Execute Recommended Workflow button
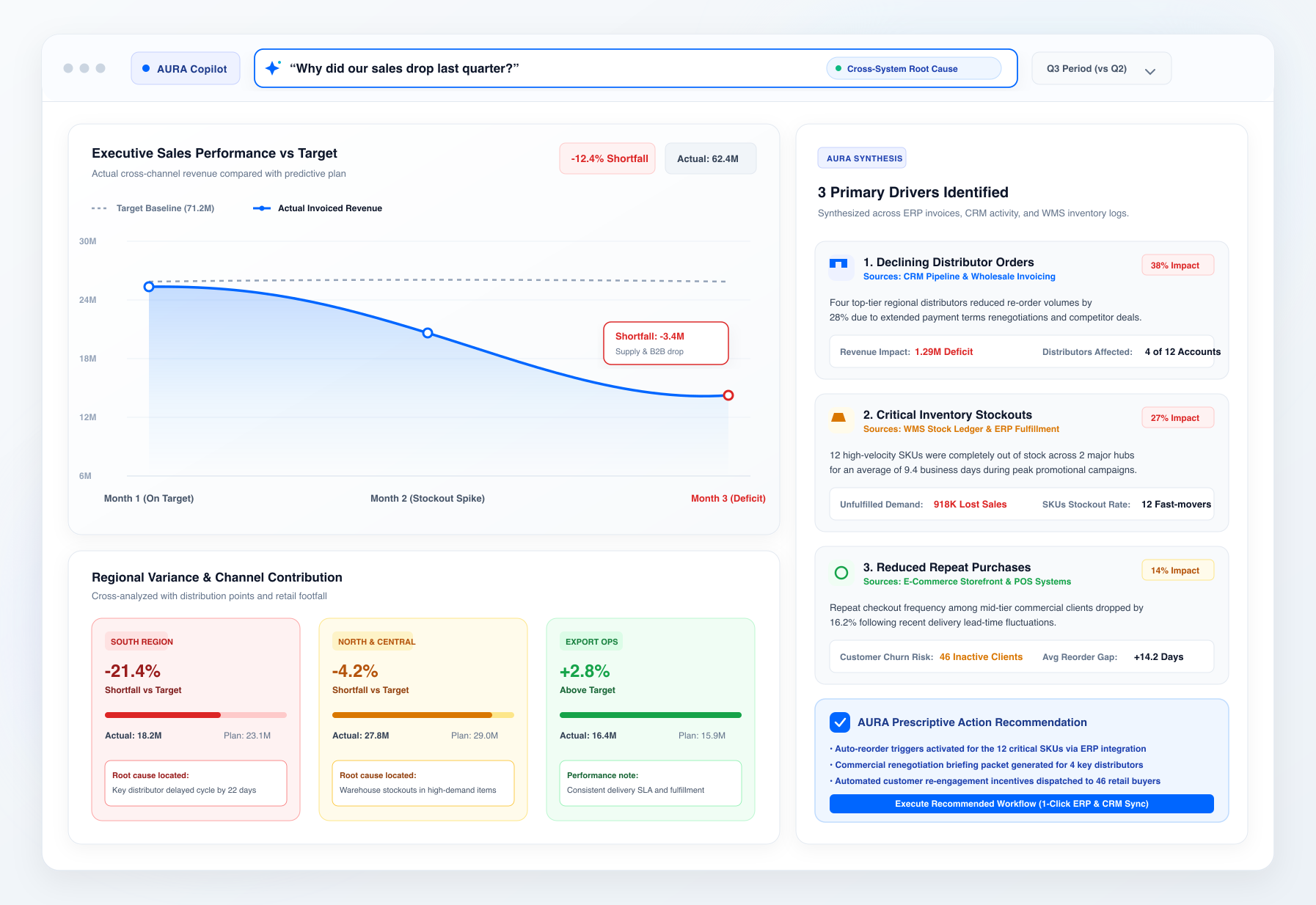 tap(1021, 804)
